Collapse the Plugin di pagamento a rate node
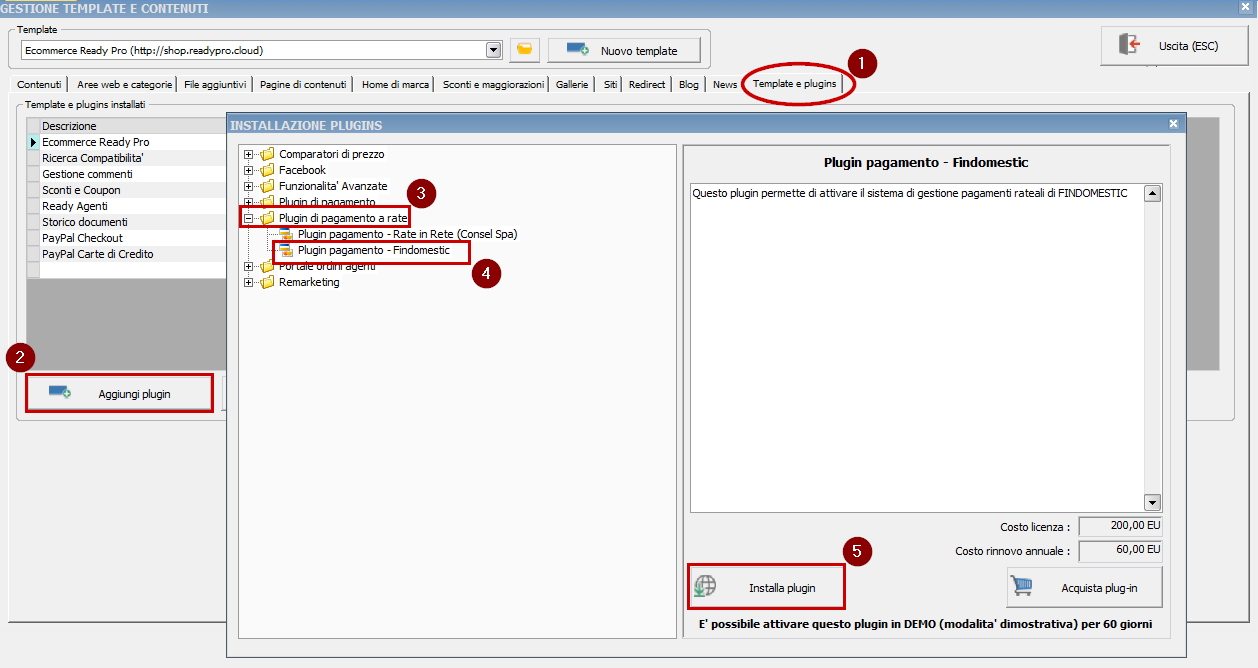Viewport: 1258px width, 668px height. coord(249,218)
